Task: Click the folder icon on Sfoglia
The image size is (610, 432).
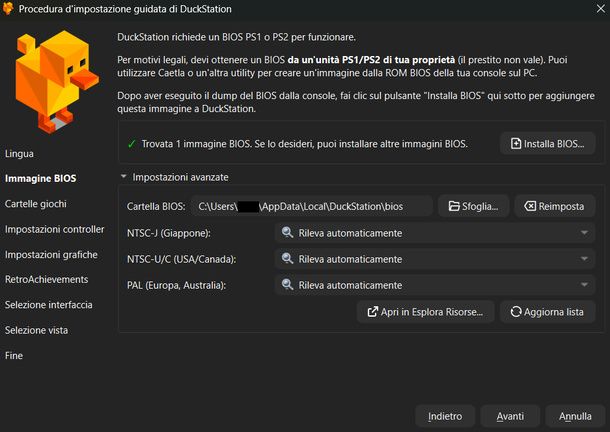Action: [x=454, y=206]
